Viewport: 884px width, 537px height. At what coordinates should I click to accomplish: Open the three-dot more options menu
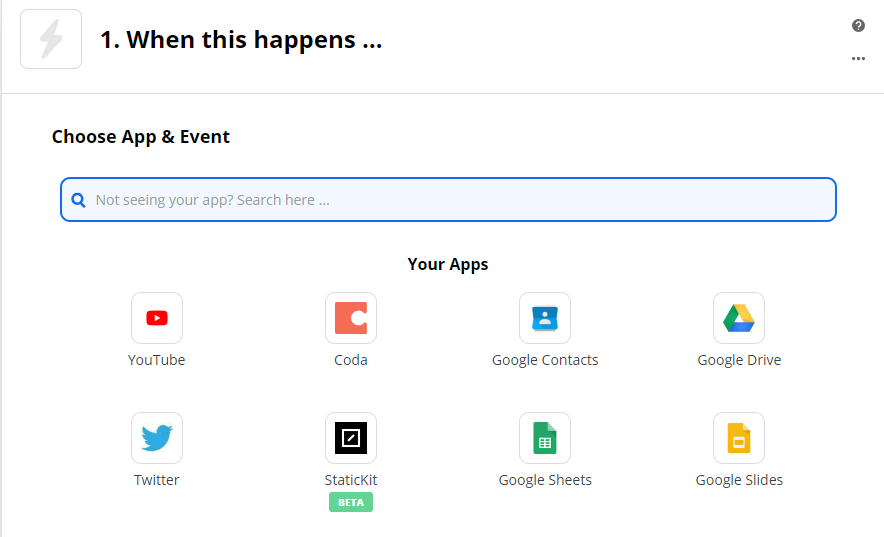click(x=858, y=59)
